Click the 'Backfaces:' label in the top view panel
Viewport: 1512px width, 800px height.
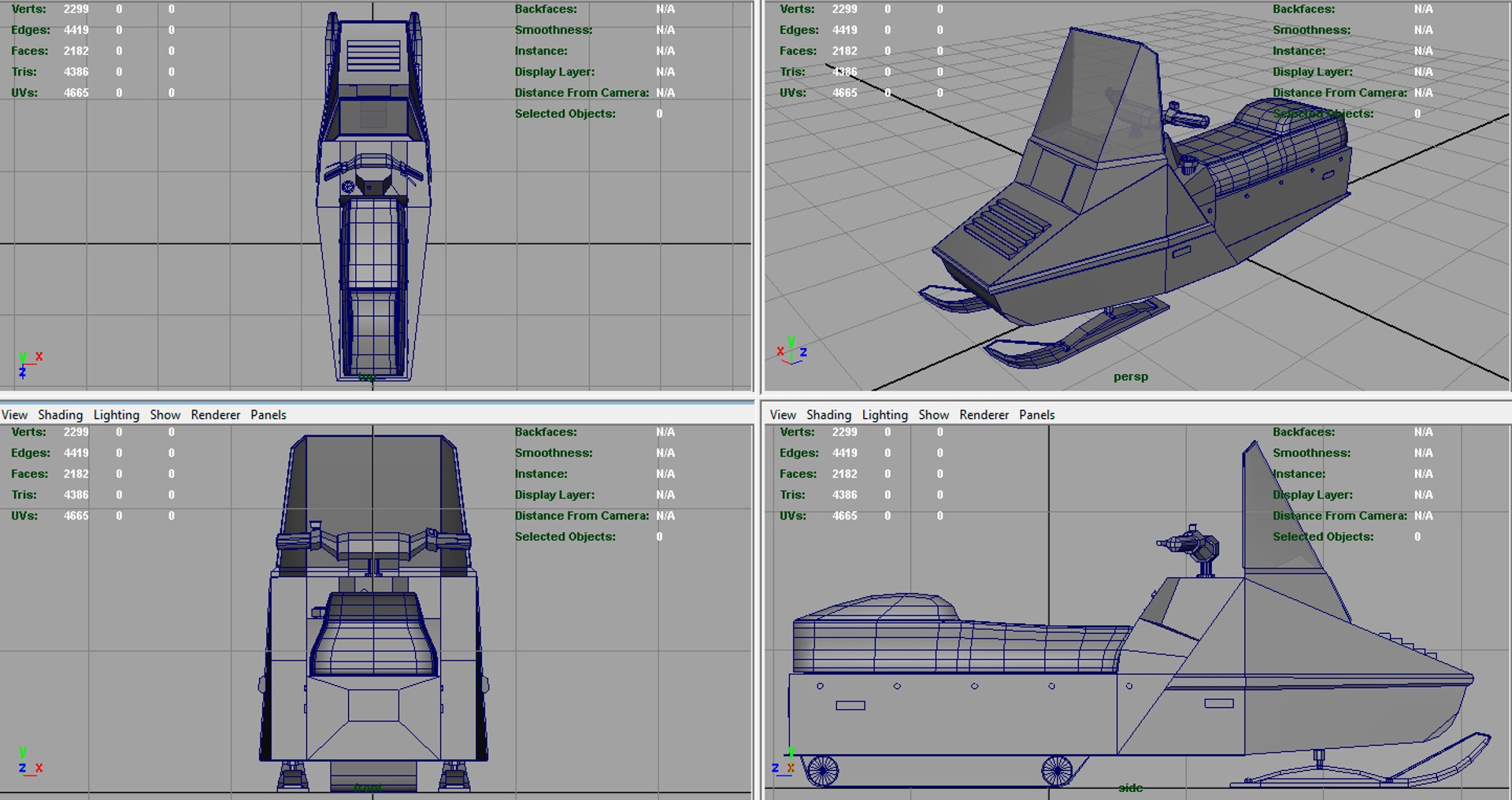(546, 9)
